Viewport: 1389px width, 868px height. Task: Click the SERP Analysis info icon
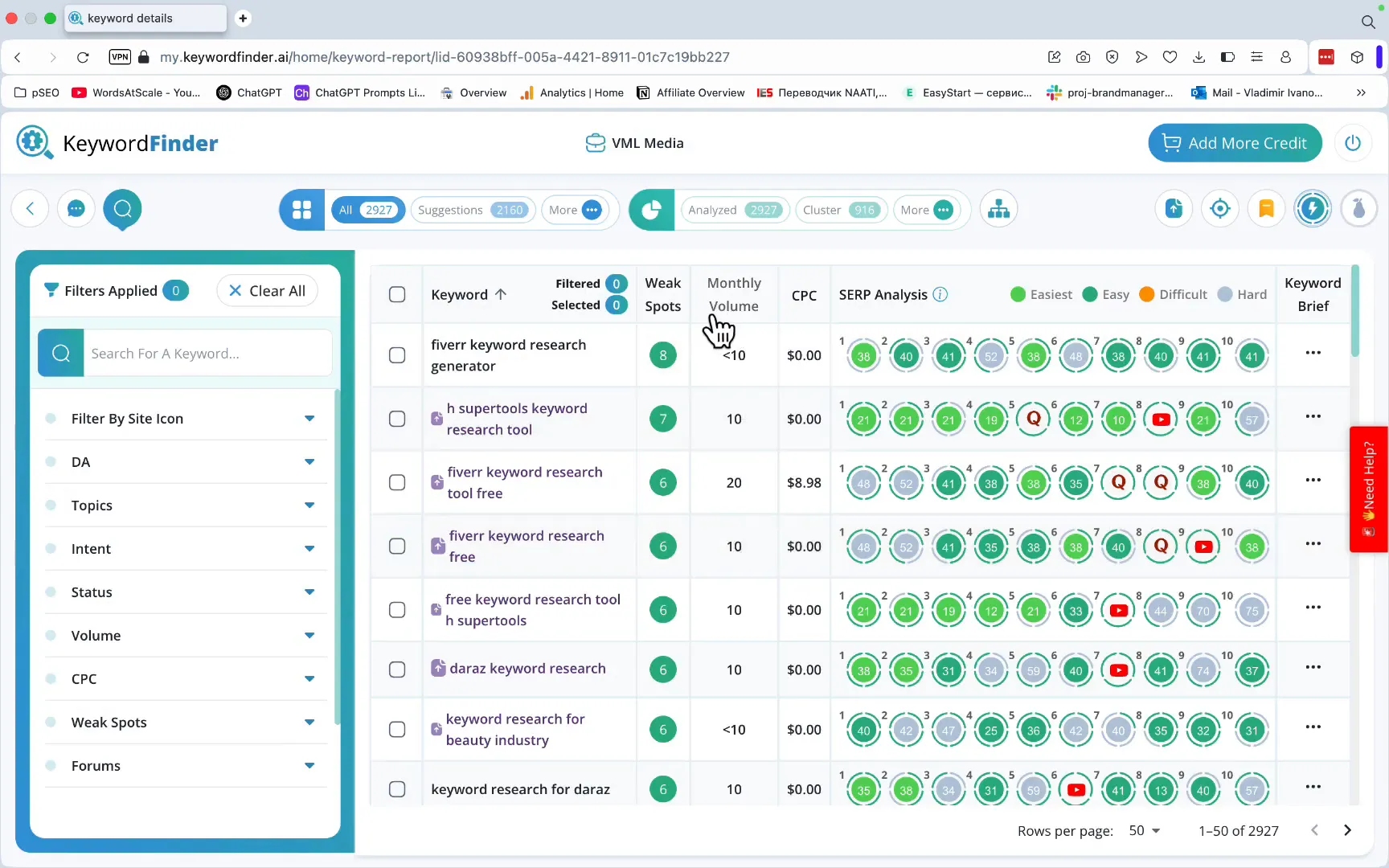940,295
